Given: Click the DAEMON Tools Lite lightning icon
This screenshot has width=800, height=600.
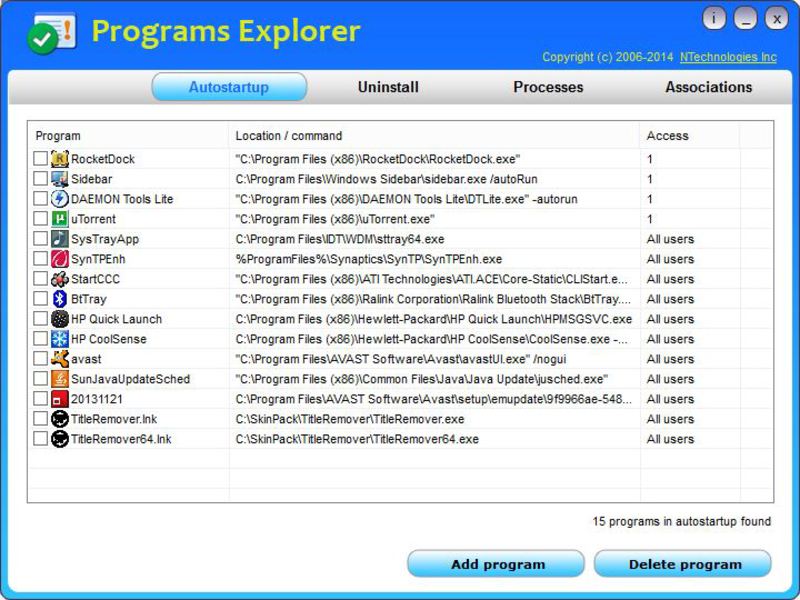Looking at the screenshot, I should pos(60,198).
